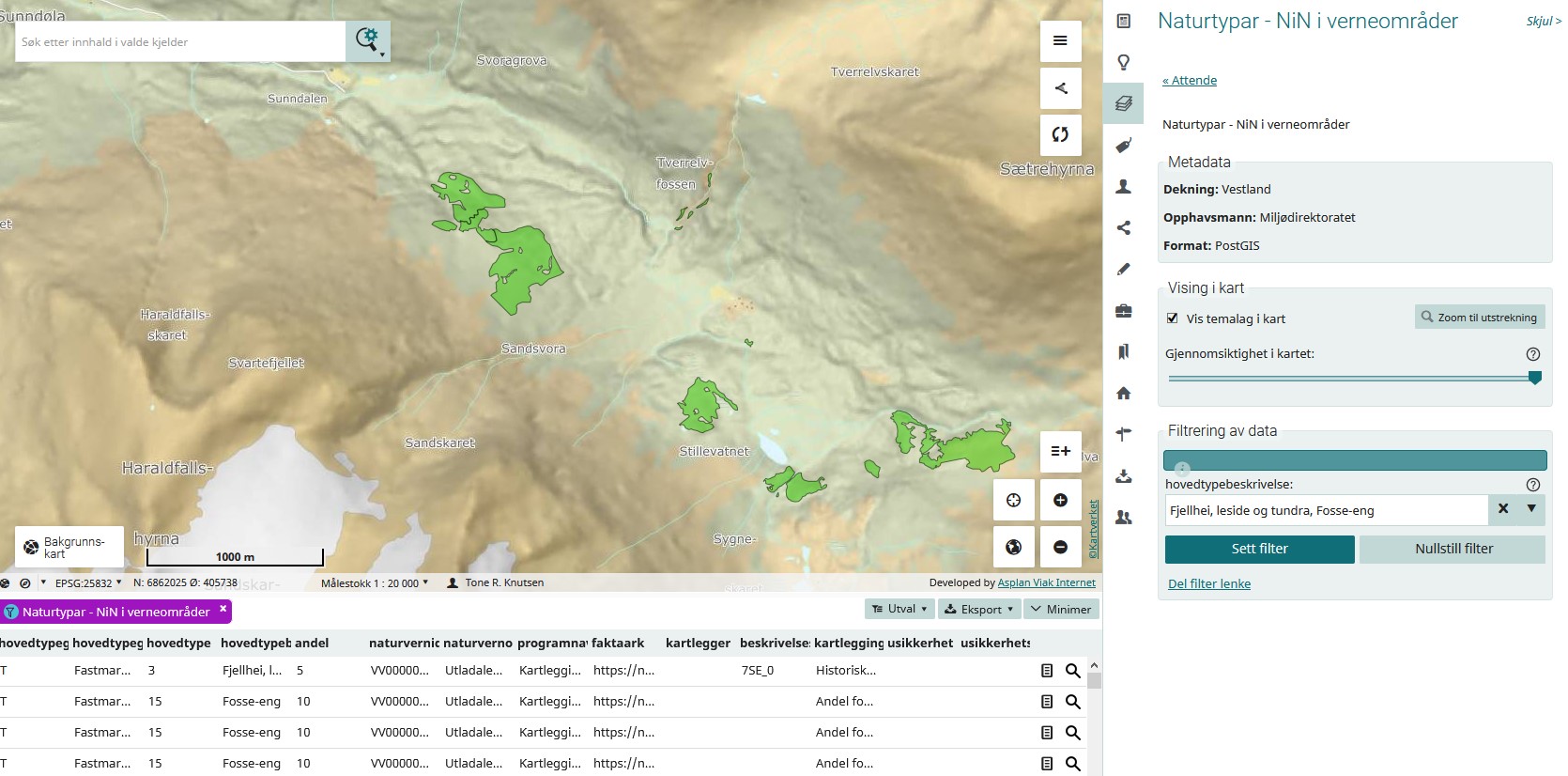Select the Naturtypar - NiN i verneområder tab

(115, 612)
